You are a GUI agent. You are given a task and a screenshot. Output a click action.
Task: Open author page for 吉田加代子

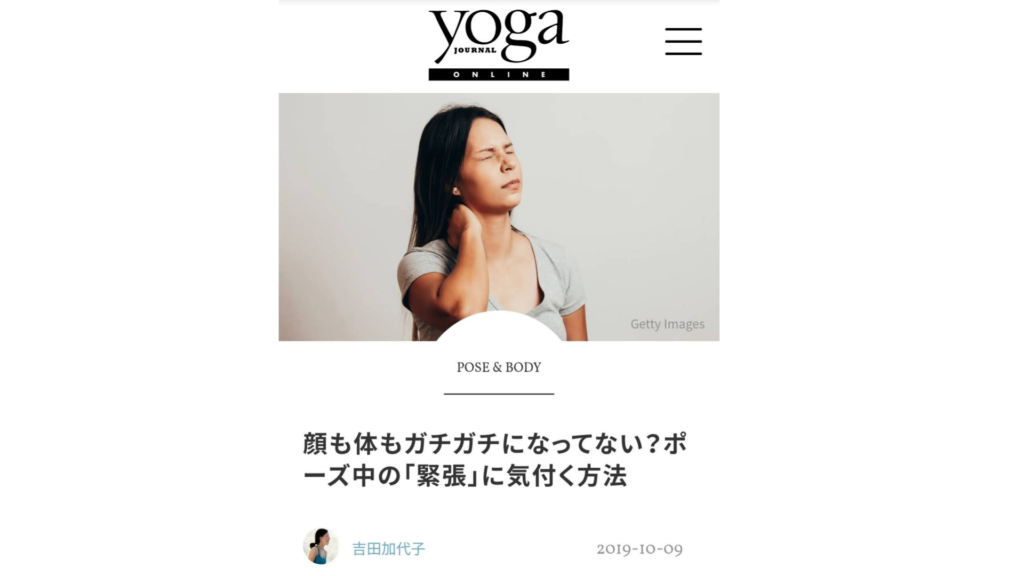(x=389, y=549)
